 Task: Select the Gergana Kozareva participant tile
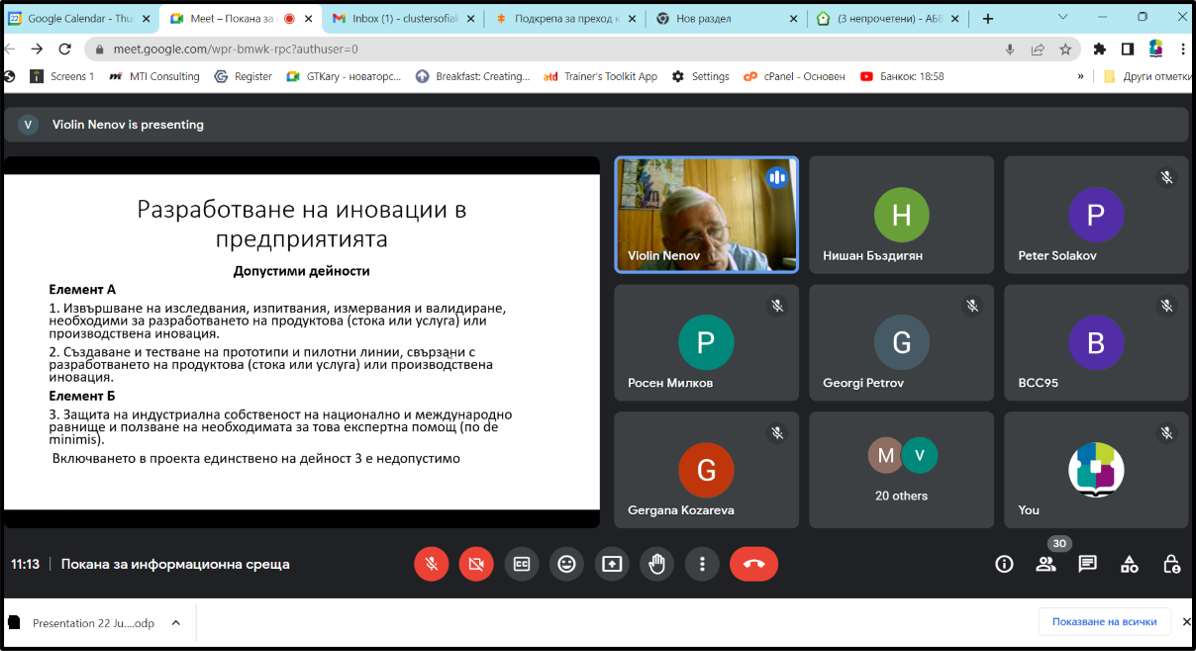(x=706, y=470)
